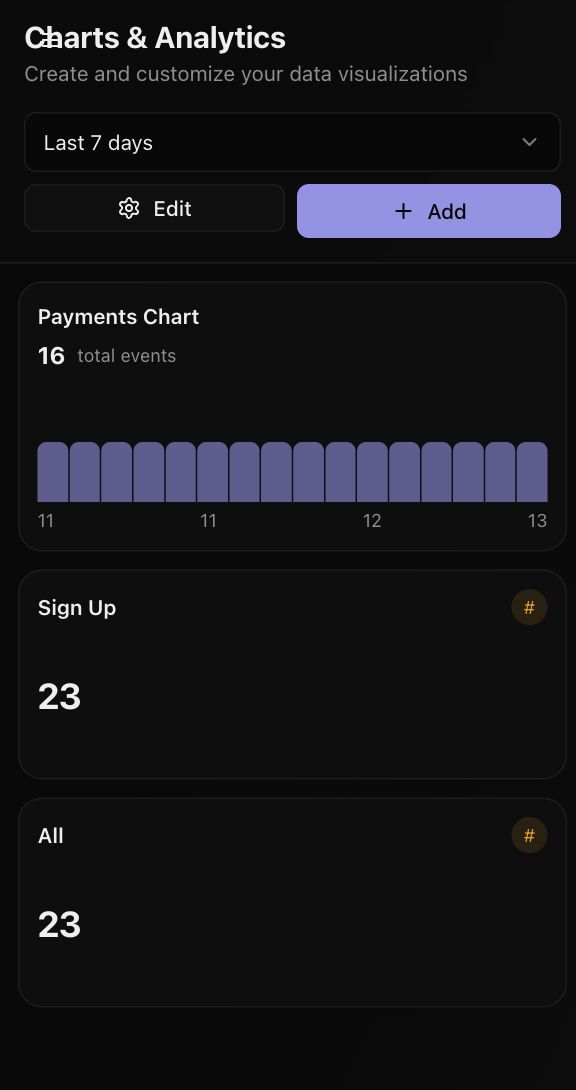The width and height of the screenshot is (576, 1090).
Task: Click the chevron on the date range selector
Action: [x=529, y=142]
